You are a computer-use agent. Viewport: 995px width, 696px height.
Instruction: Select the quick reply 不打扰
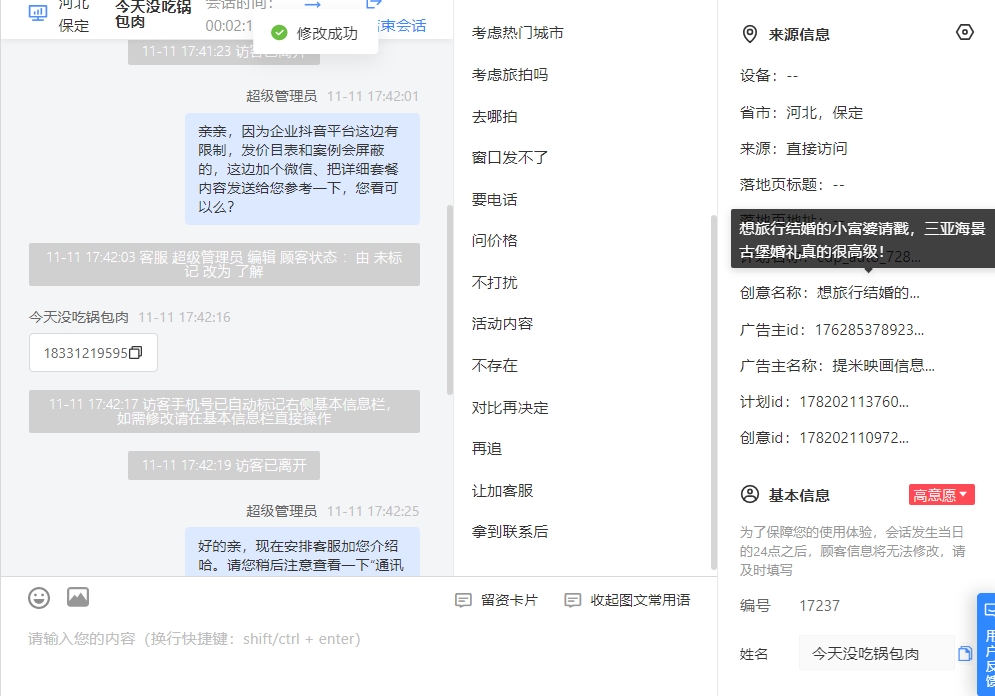pyautogui.click(x=494, y=282)
